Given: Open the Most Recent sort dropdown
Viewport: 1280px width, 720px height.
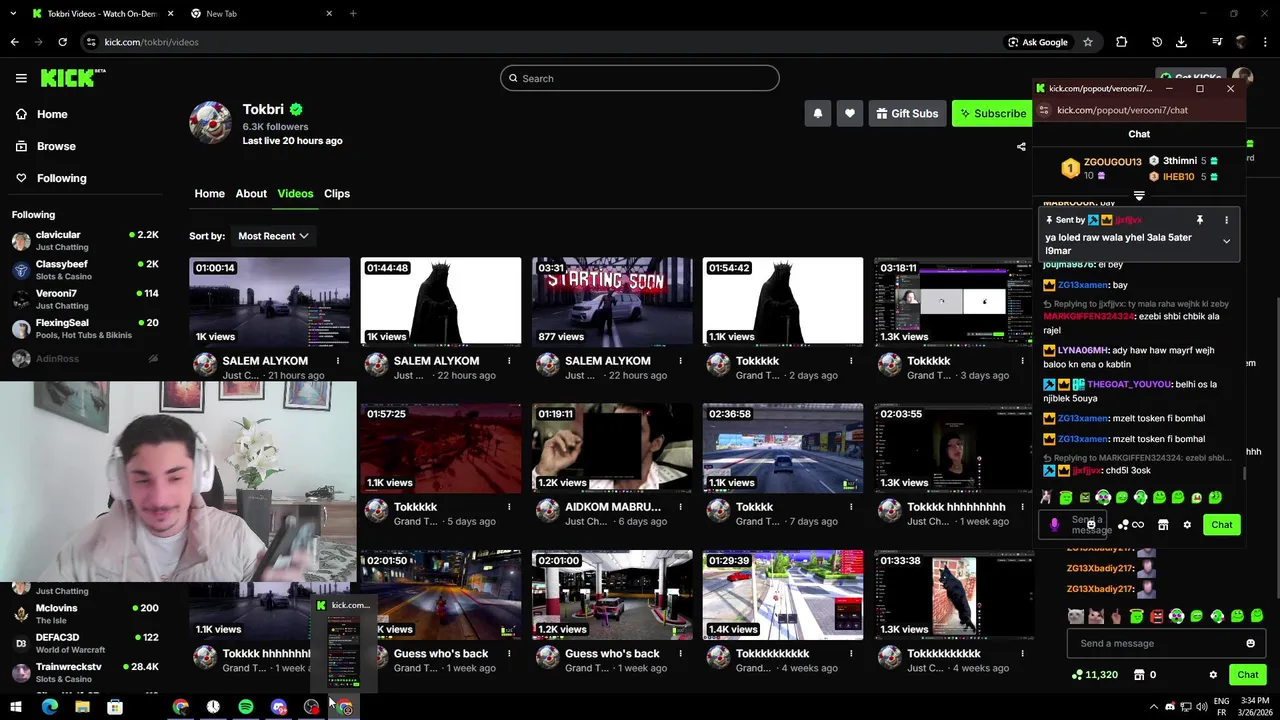Looking at the screenshot, I should click(x=273, y=236).
